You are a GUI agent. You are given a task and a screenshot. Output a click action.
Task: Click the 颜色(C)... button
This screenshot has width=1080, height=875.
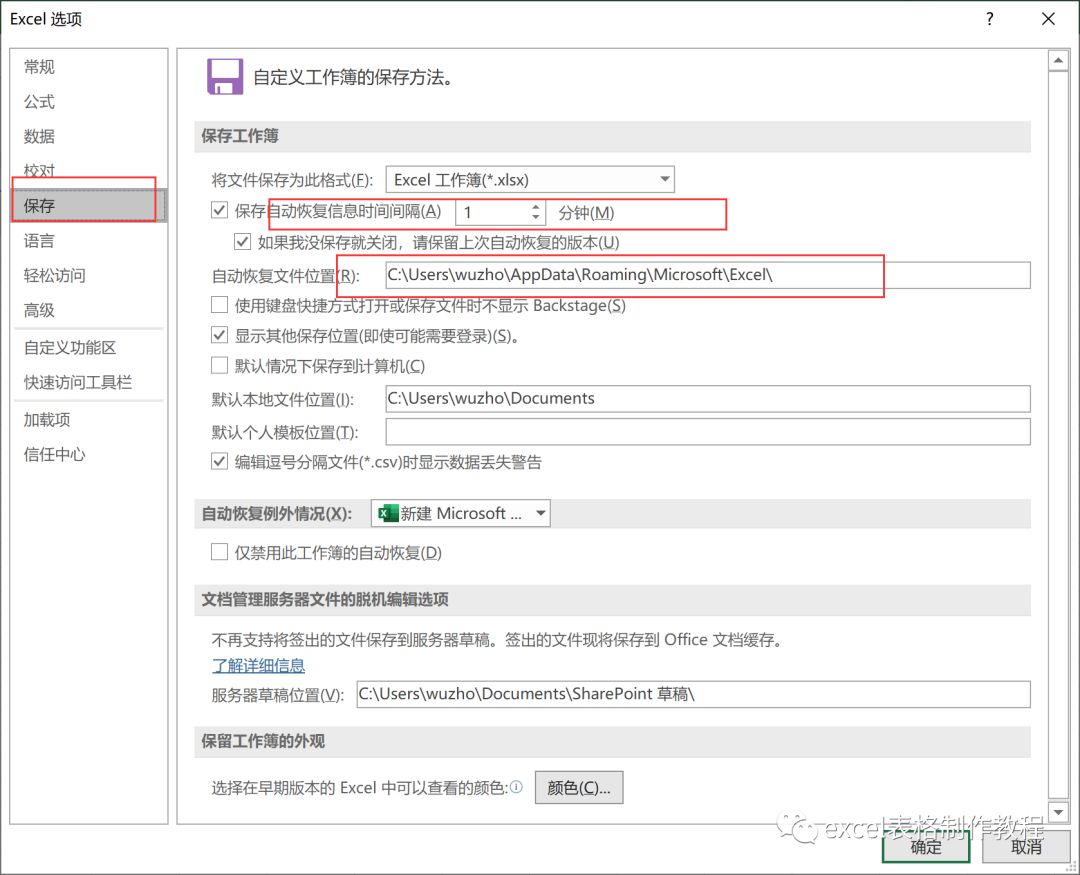coord(579,788)
